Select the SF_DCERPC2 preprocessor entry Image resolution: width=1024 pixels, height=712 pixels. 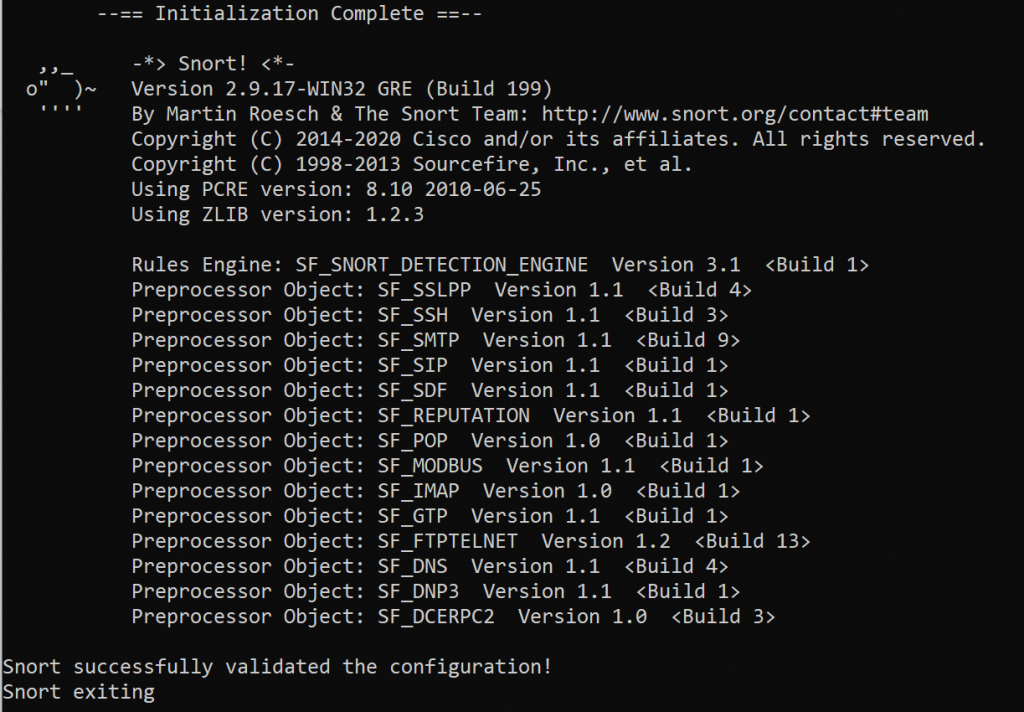(x=453, y=616)
